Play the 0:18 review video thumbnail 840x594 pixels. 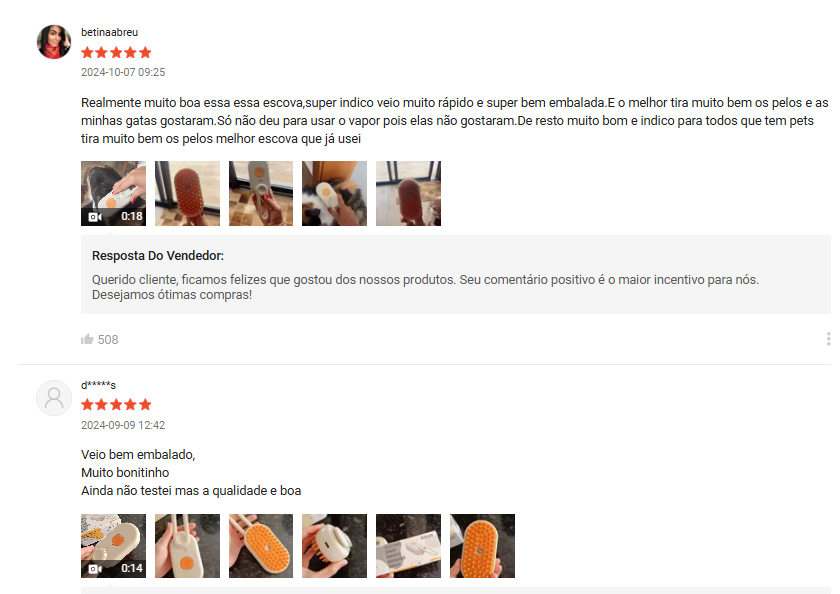[x=113, y=193]
